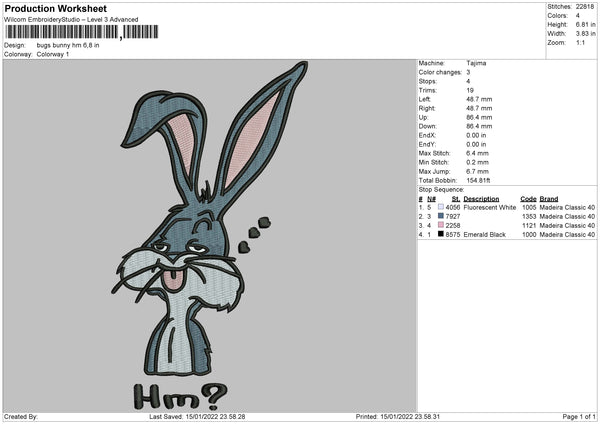Click the 'Max Stitch:' value 6.4 mm

pyautogui.click(x=478, y=153)
